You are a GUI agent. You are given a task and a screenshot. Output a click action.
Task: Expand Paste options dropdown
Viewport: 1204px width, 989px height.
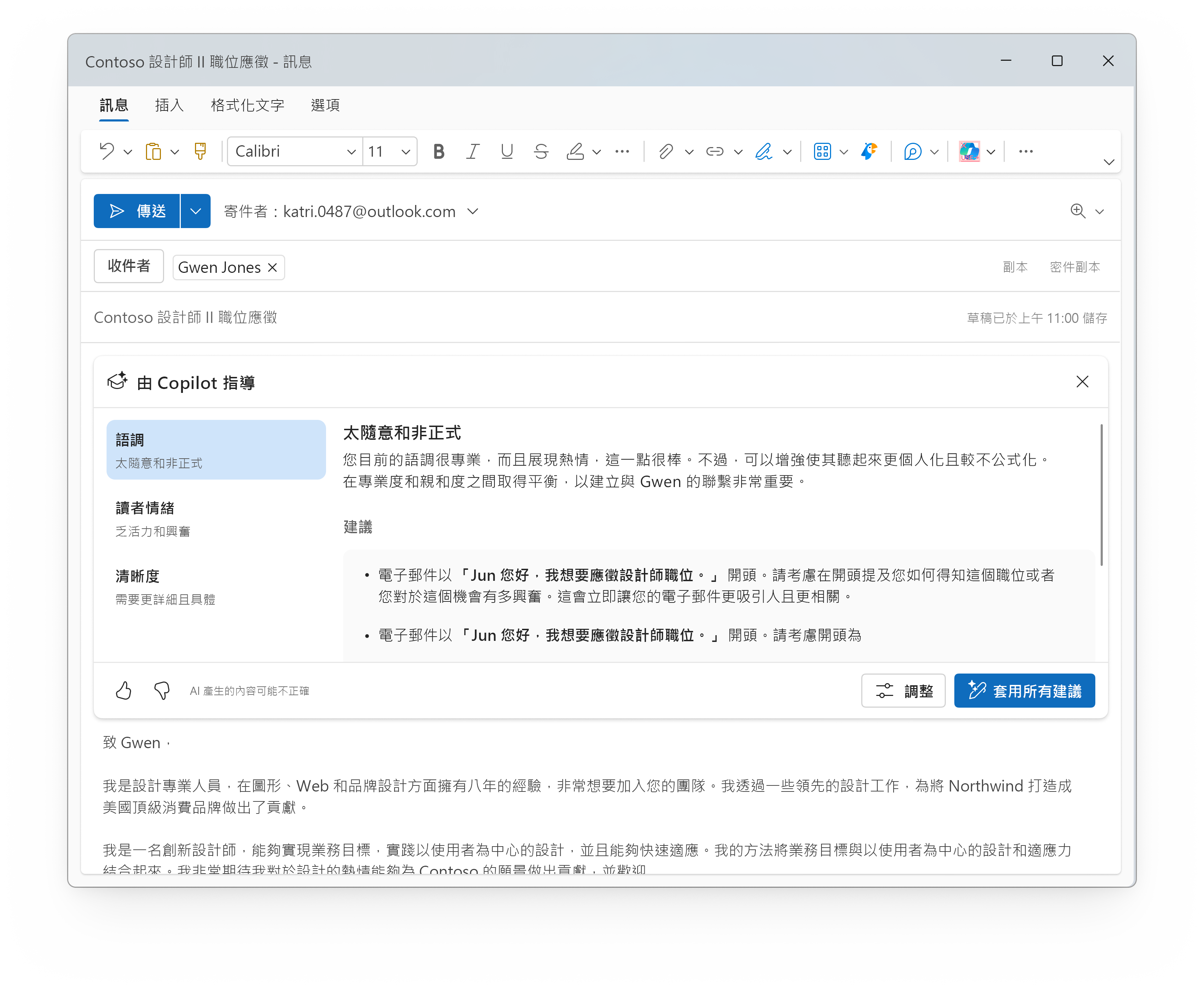(175, 152)
